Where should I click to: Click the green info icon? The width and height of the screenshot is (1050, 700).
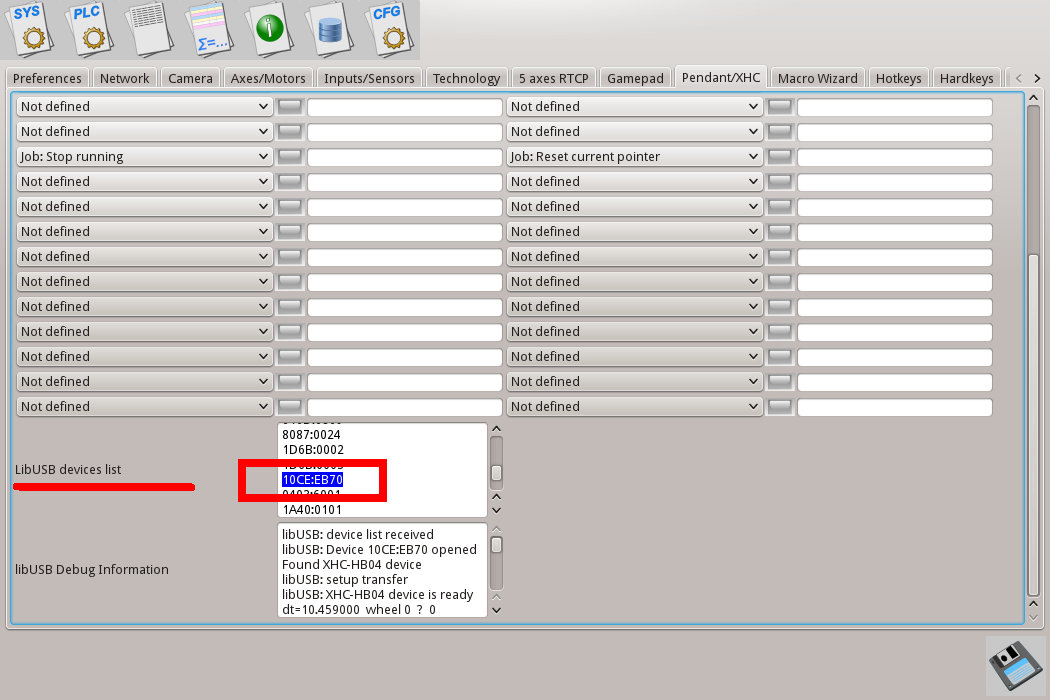click(270, 29)
